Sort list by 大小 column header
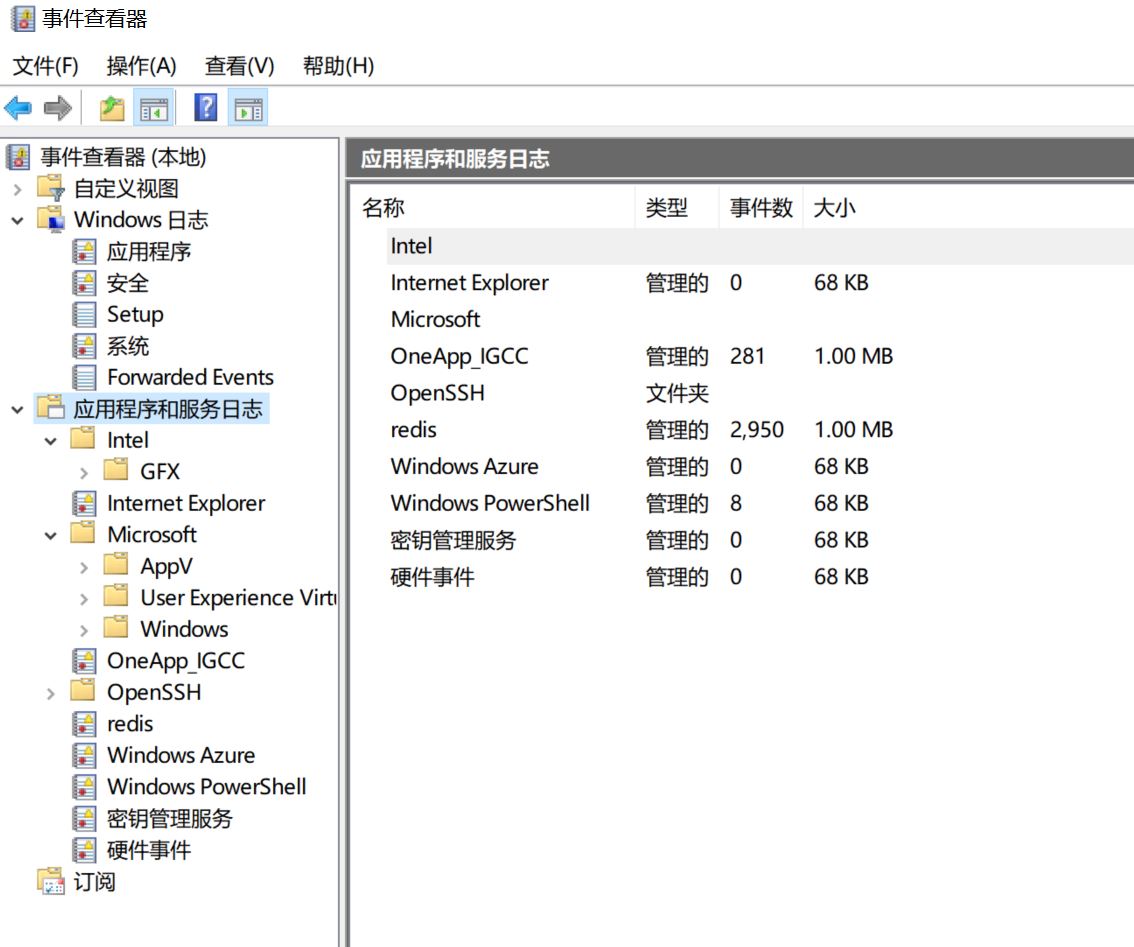The height and width of the screenshot is (947, 1134). click(x=835, y=208)
